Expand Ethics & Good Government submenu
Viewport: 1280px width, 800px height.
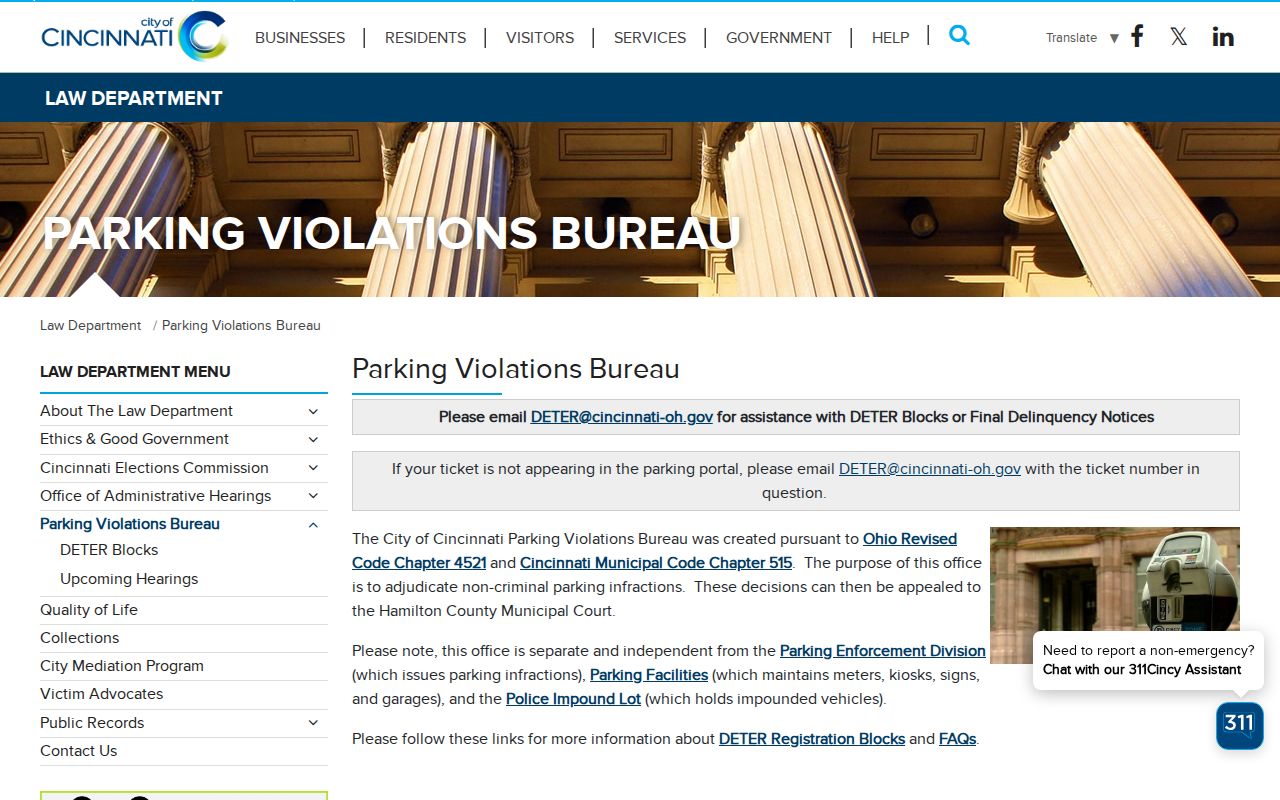(x=313, y=439)
